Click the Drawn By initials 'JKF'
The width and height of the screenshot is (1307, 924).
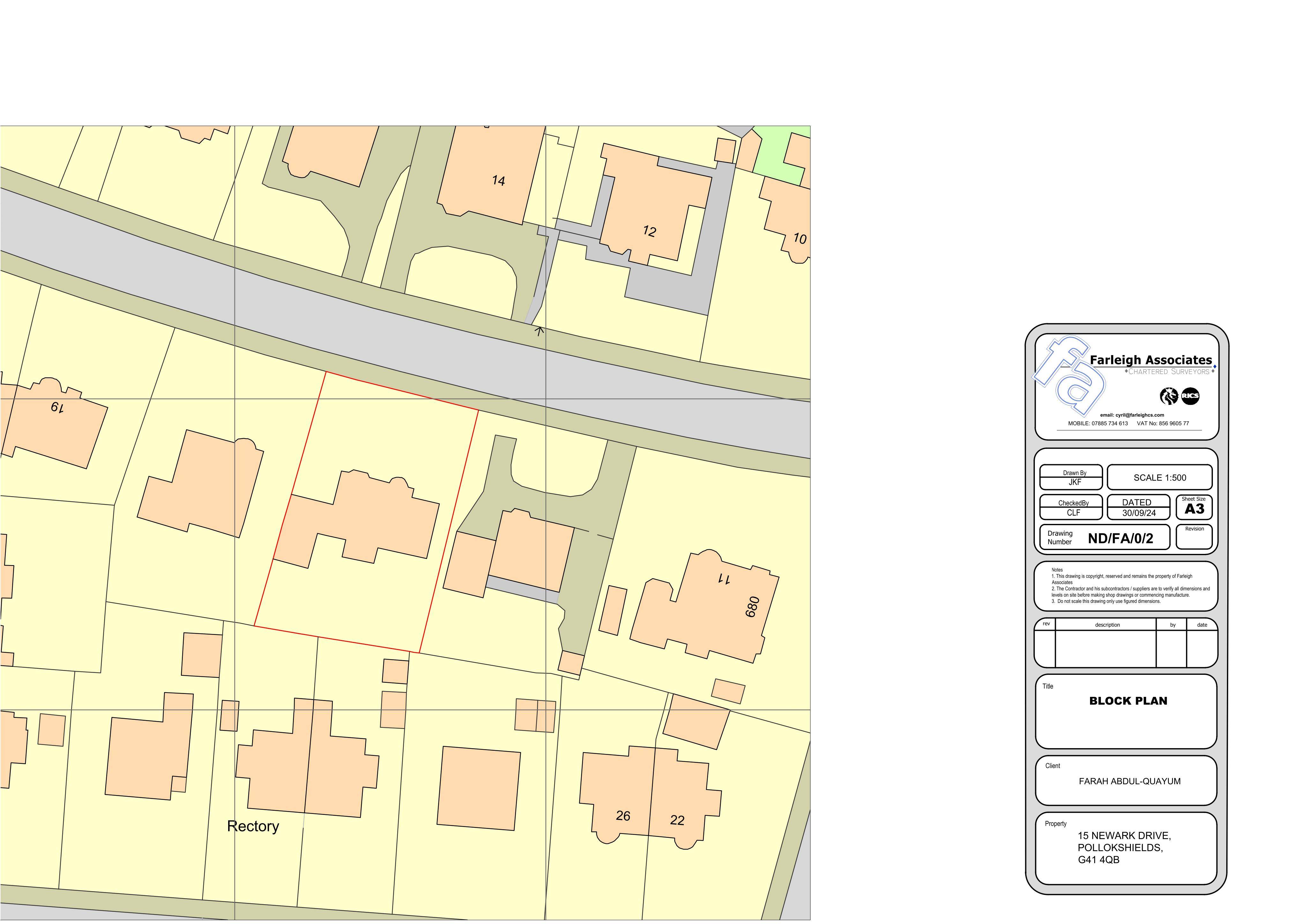click(x=1074, y=482)
